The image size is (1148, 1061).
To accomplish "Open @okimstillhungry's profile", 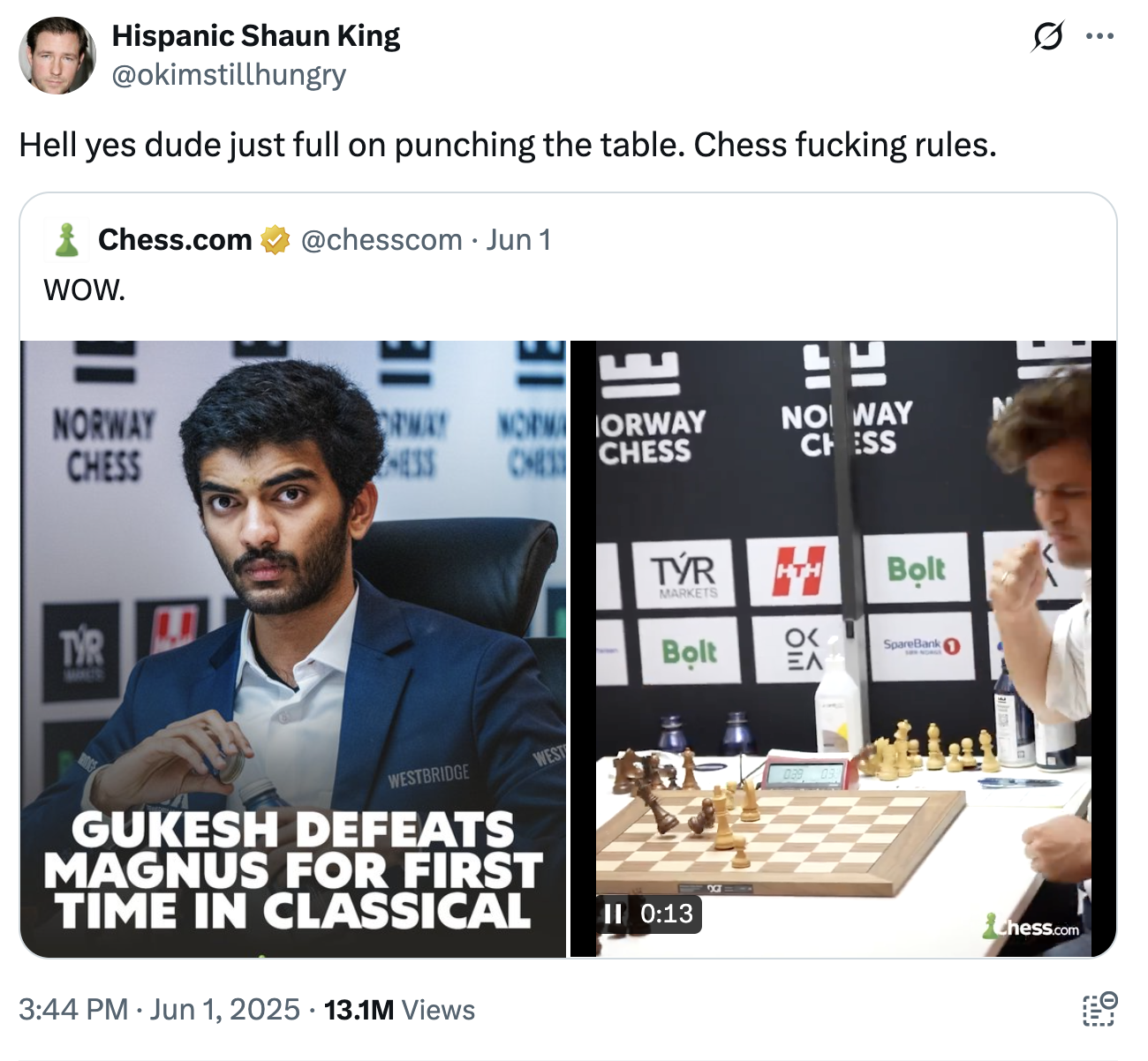I will 228,76.
